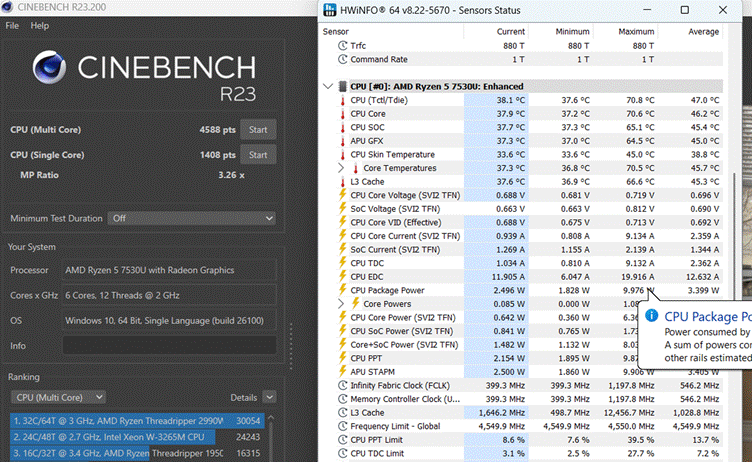Select ranking entry AMD Ryzen Threadripper 2990W
The width and height of the screenshot is (752, 462).
[x=137, y=421]
